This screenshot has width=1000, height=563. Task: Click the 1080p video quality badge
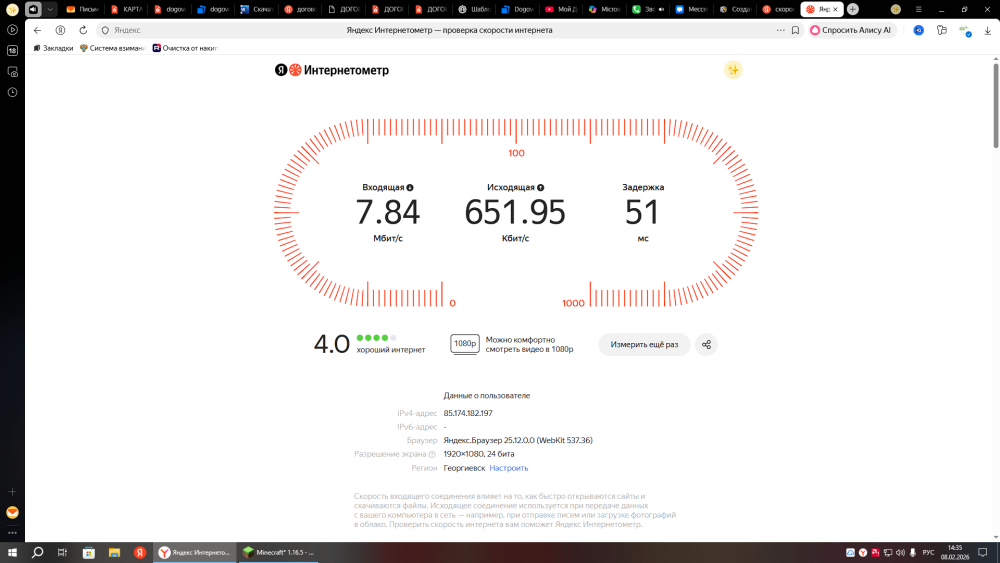click(464, 344)
